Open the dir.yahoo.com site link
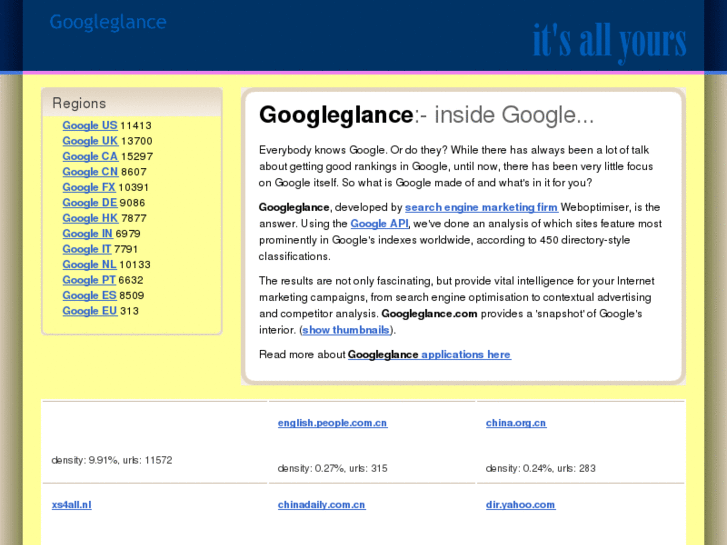The image size is (727, 545). (x=520, y=505)
